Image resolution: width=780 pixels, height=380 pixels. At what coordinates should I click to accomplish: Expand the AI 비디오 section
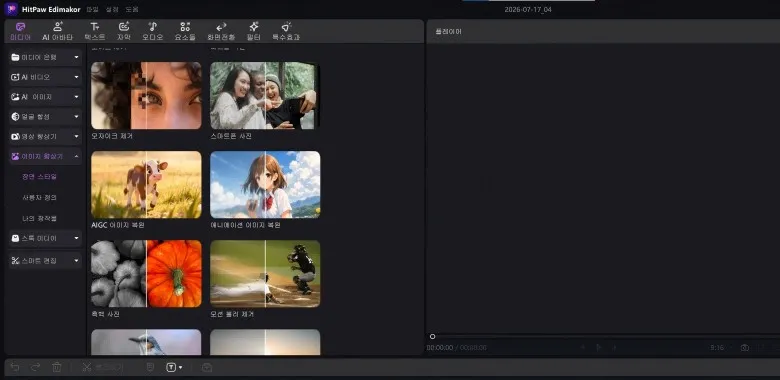(x=76, y=77)
